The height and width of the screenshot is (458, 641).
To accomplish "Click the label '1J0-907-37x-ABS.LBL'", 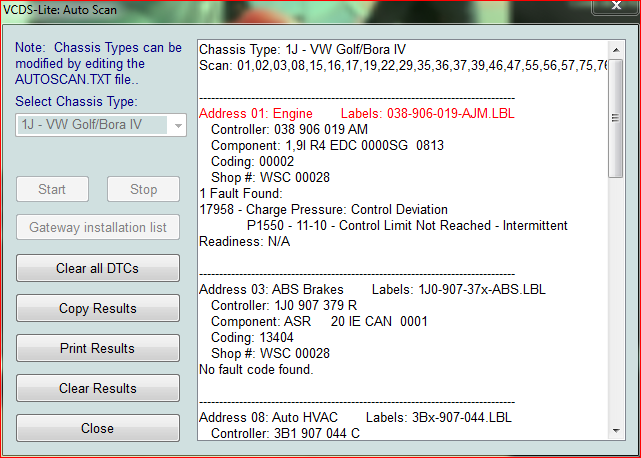I will 482,290.
